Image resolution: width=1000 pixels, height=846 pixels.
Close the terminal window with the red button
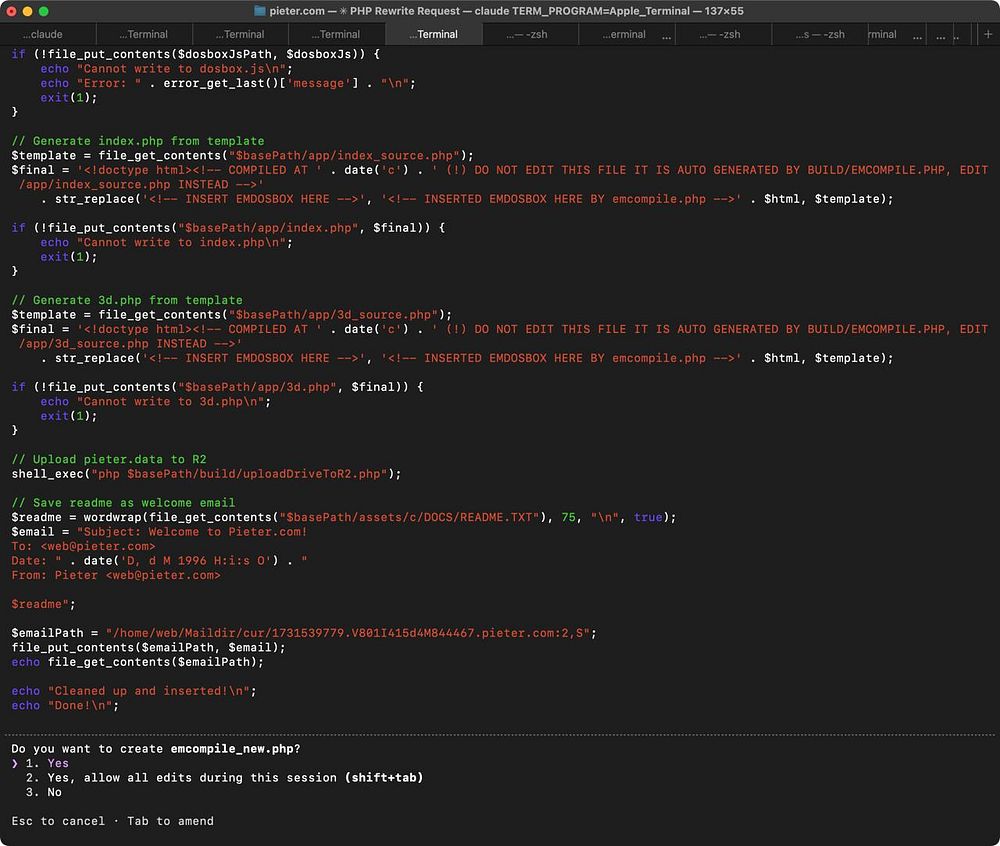(x=13, y=11)
